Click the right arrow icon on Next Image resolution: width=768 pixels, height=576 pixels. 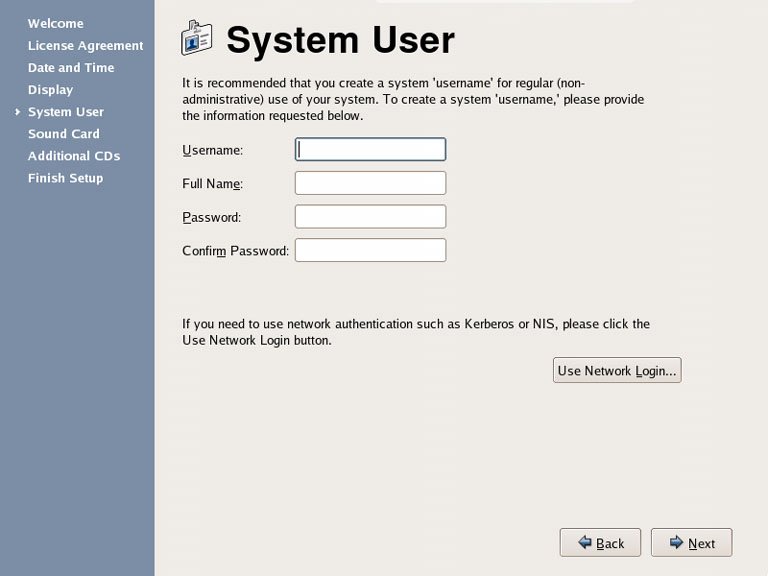tap(676, 542)
